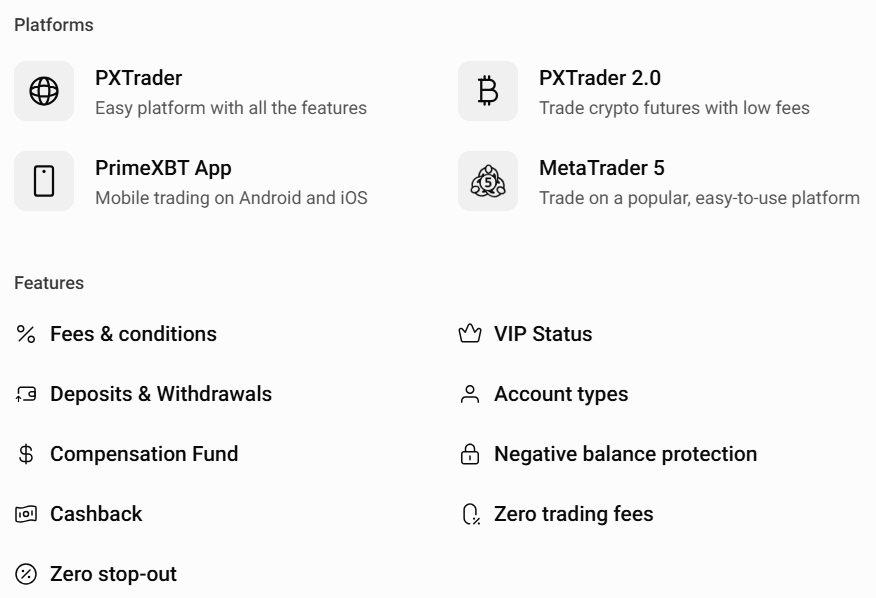Select MetaTrader 5 platform text
This screenshot has width=876, height=598.
[x=601, y=168]
